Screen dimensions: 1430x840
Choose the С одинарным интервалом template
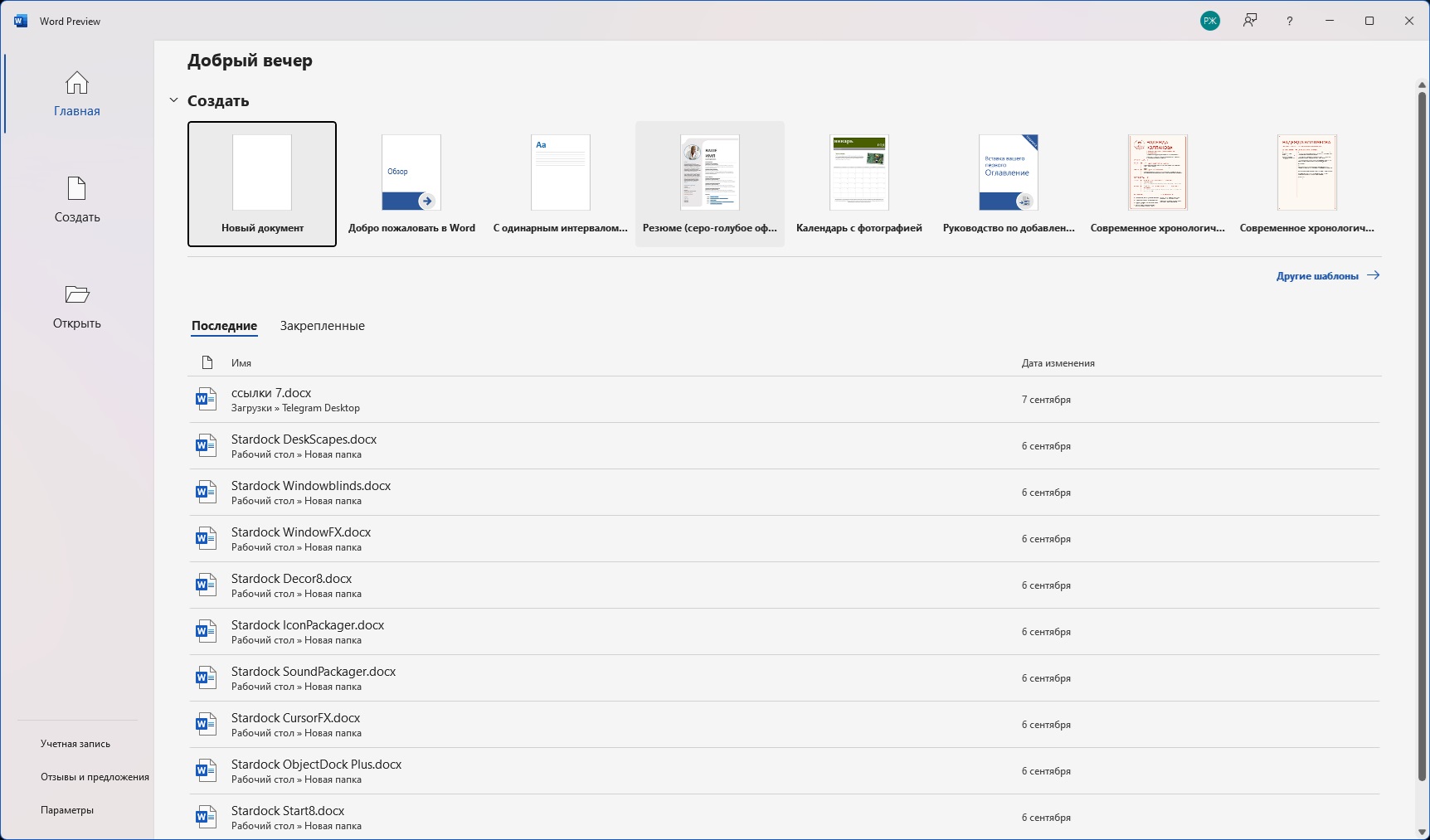point(561,184)
